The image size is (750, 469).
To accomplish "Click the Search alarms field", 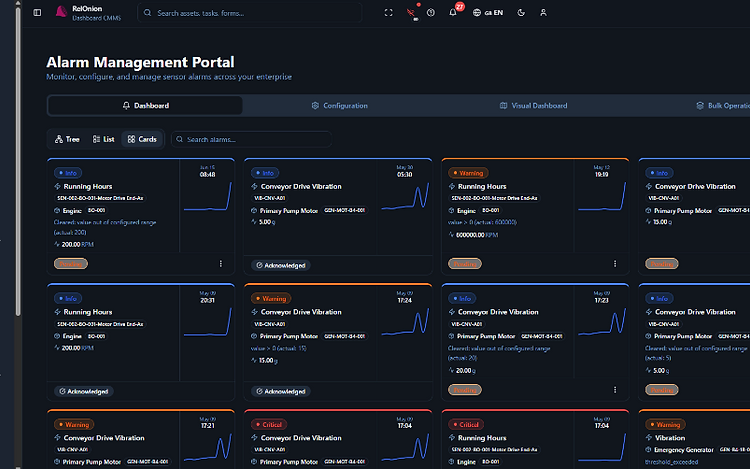I will [252, 139].
